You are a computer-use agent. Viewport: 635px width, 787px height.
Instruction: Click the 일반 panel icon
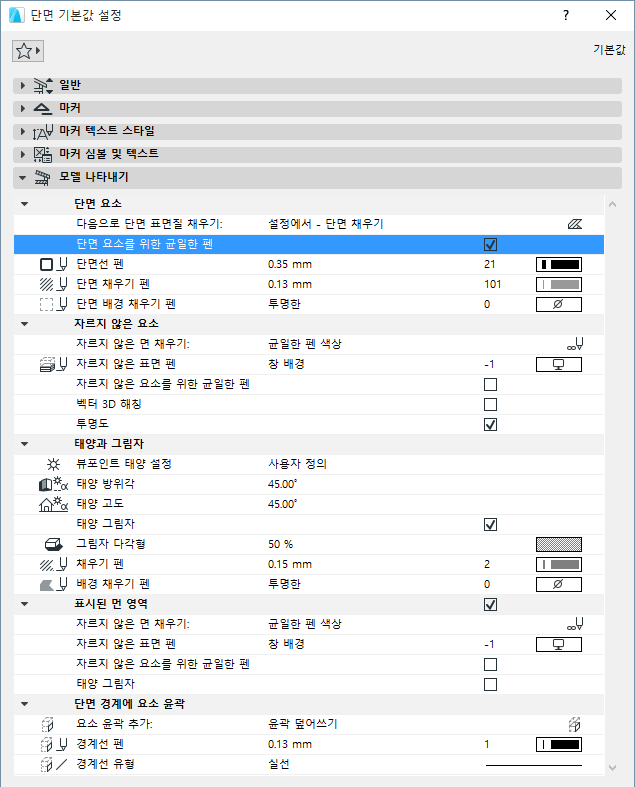click(x=43, y=85)
